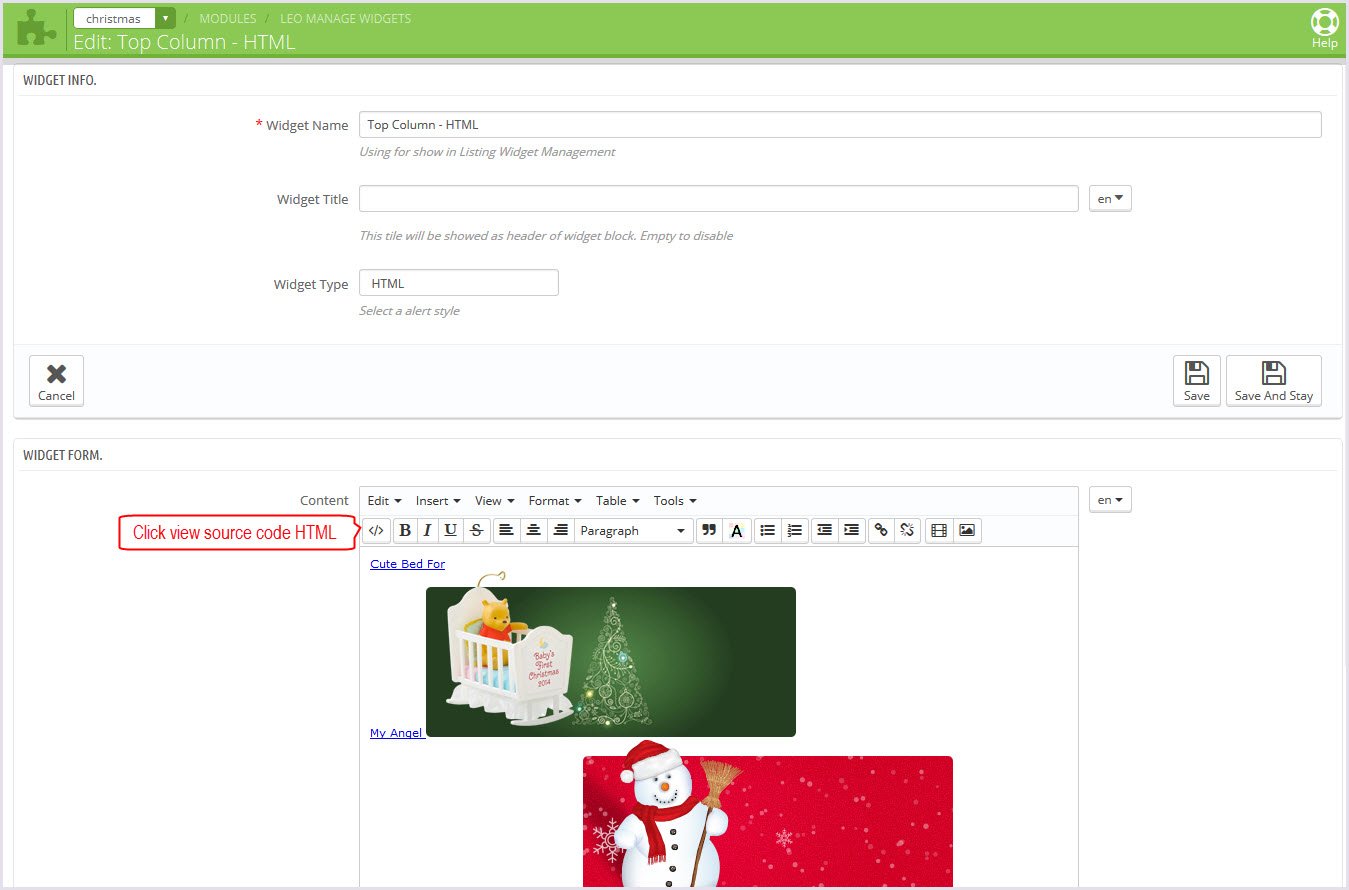Focus the Widget Name input field

pos(840,124)
